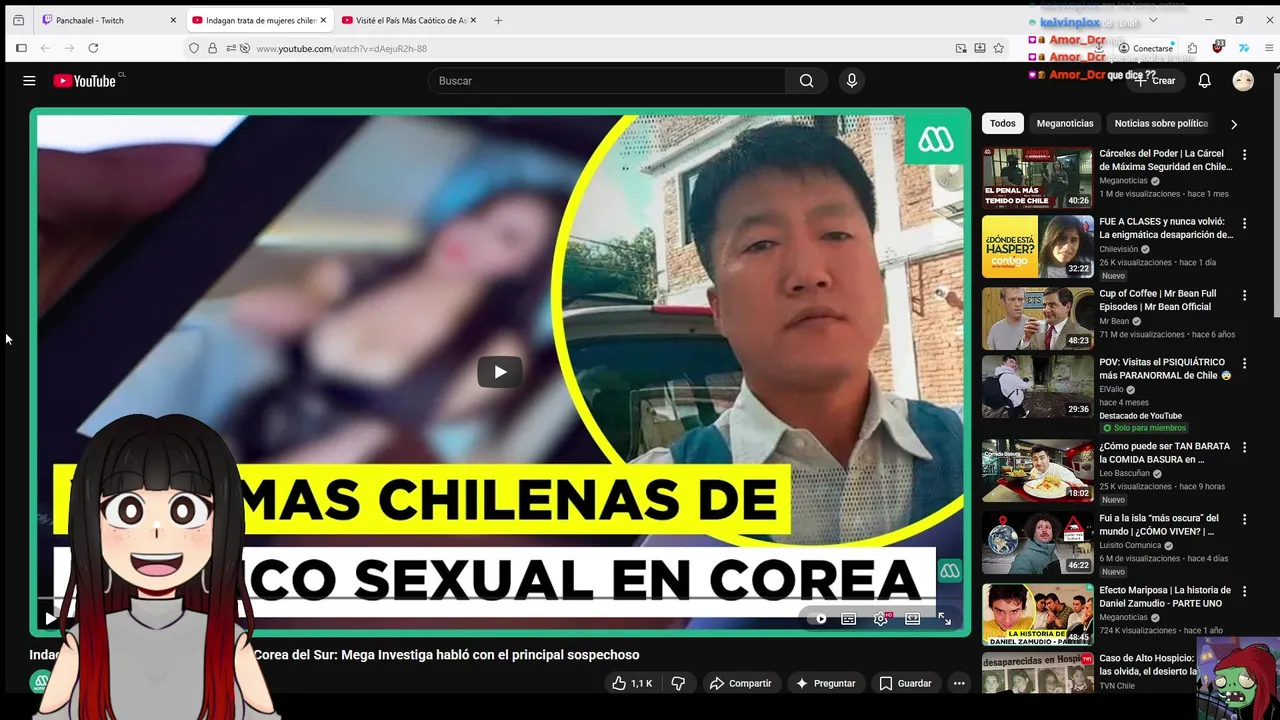Open the player settings gear

click(x=880, y=619)
